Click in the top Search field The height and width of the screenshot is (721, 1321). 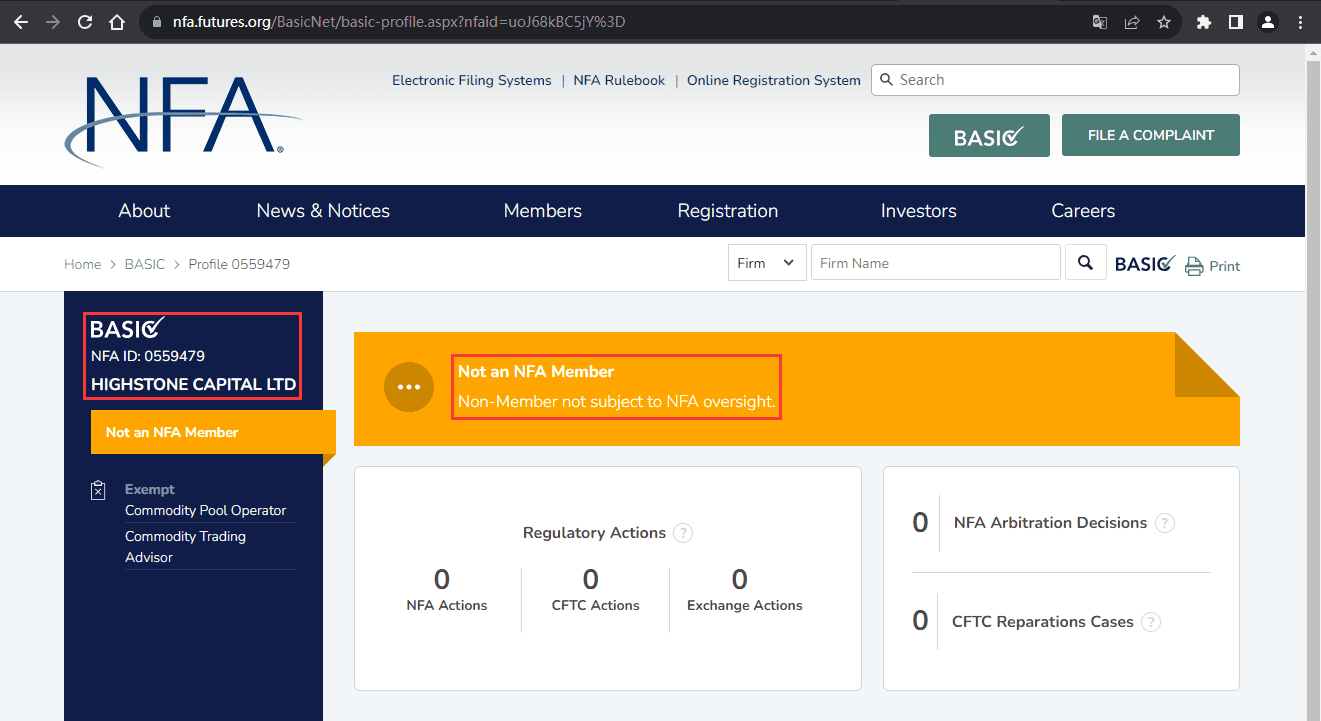click(1055, 80)
